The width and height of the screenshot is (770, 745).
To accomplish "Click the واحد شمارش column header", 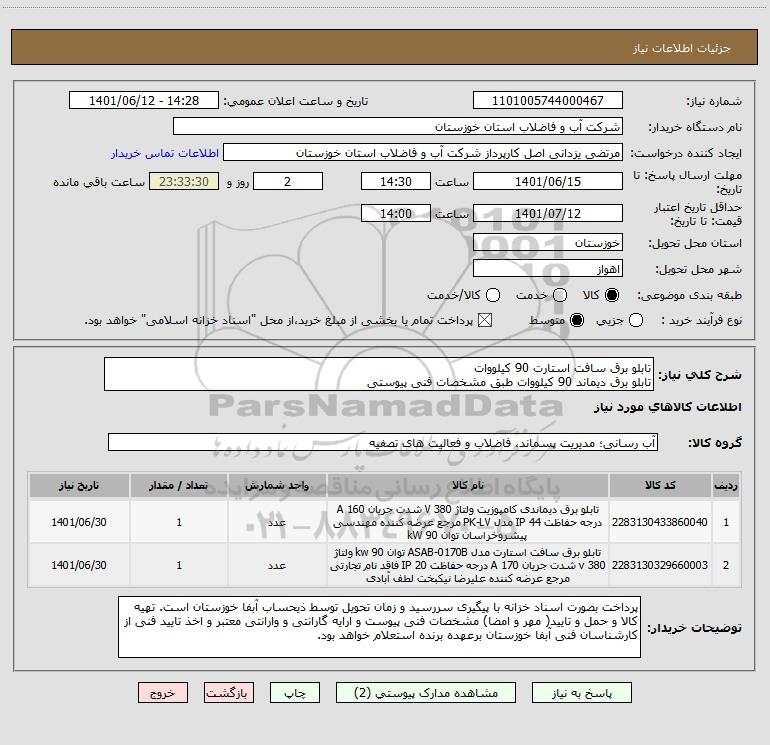I will [x=277, y=486].
